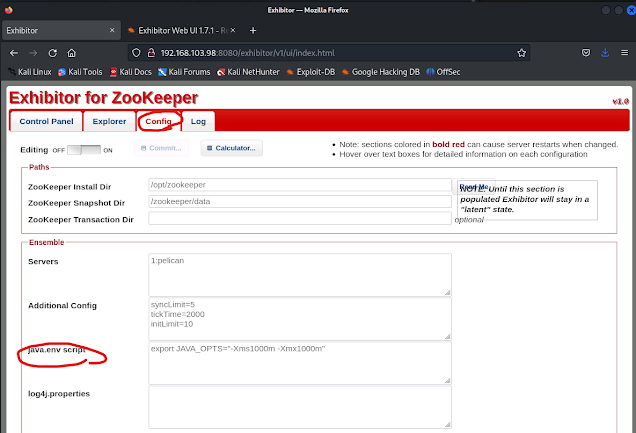Click the "Additional Config" label
The image size is (636, 433).
[x=62, y=306]
